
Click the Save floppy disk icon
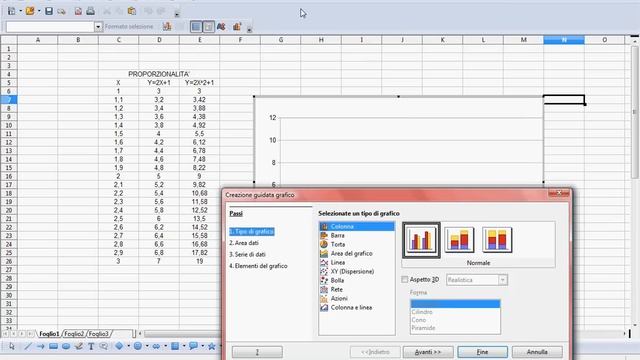(49, 11)
